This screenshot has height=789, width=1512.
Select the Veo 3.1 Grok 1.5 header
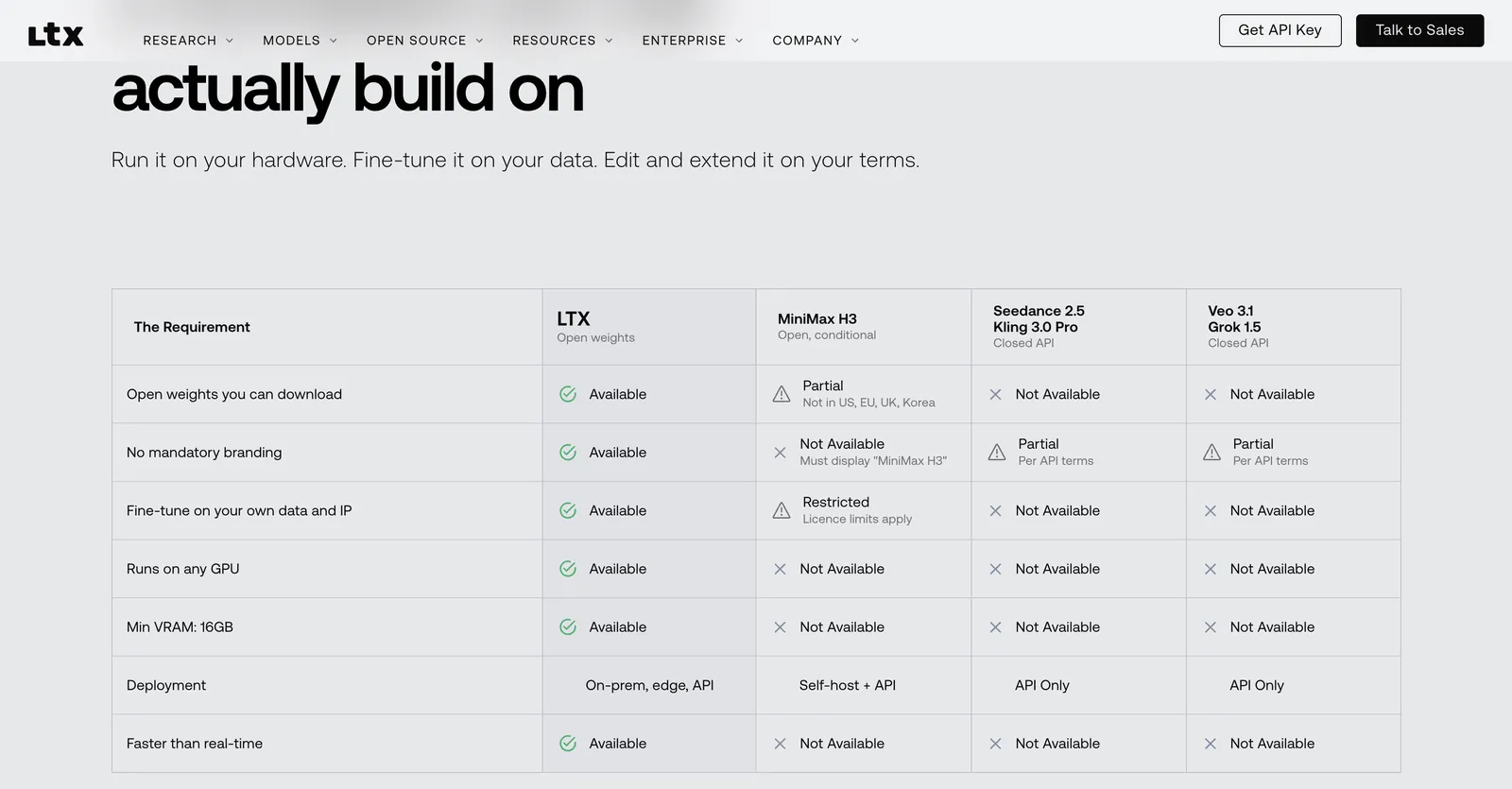pos(1294,327)
